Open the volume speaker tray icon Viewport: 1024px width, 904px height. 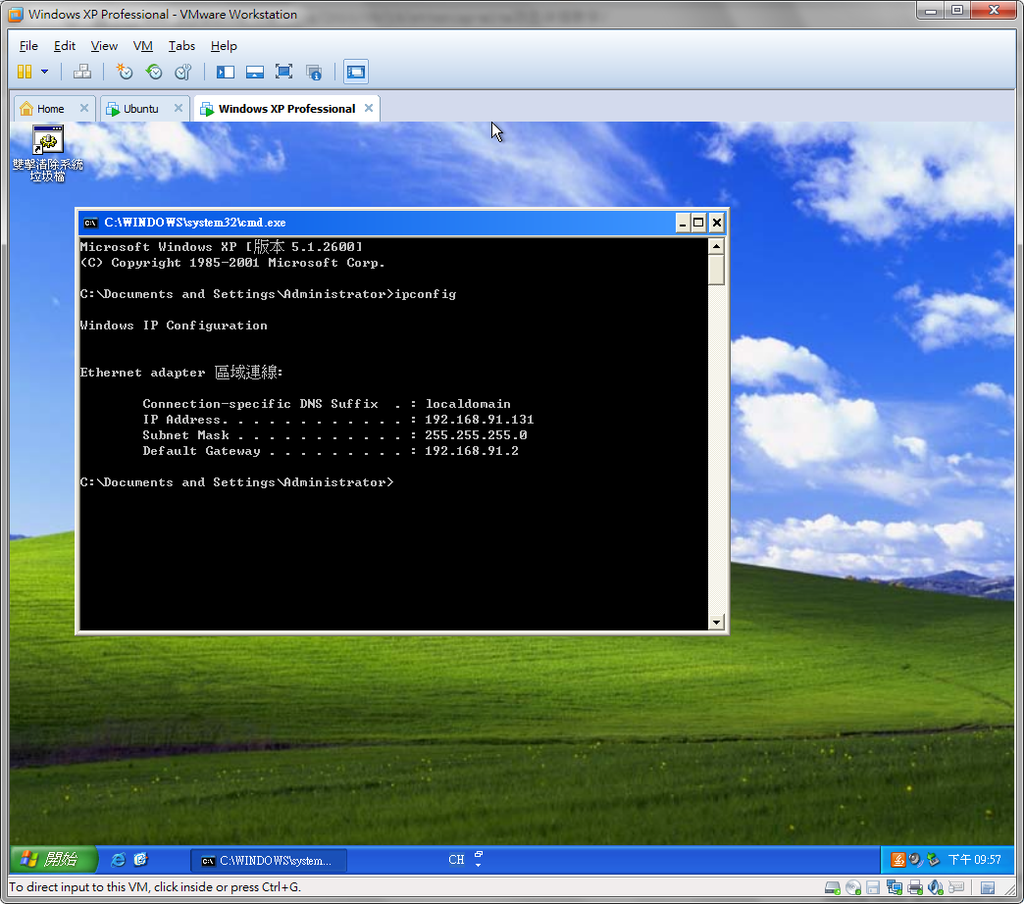(x=916, y=860)
